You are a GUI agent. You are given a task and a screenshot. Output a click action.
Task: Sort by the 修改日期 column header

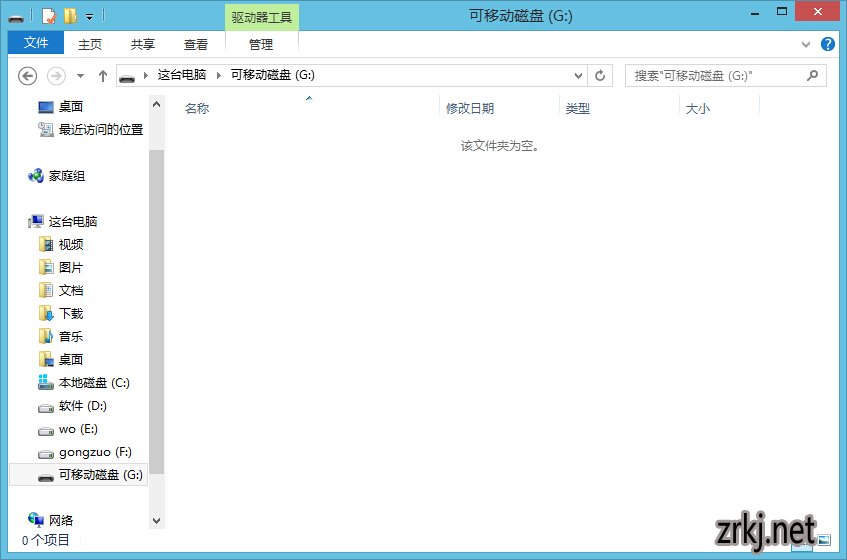470,109
